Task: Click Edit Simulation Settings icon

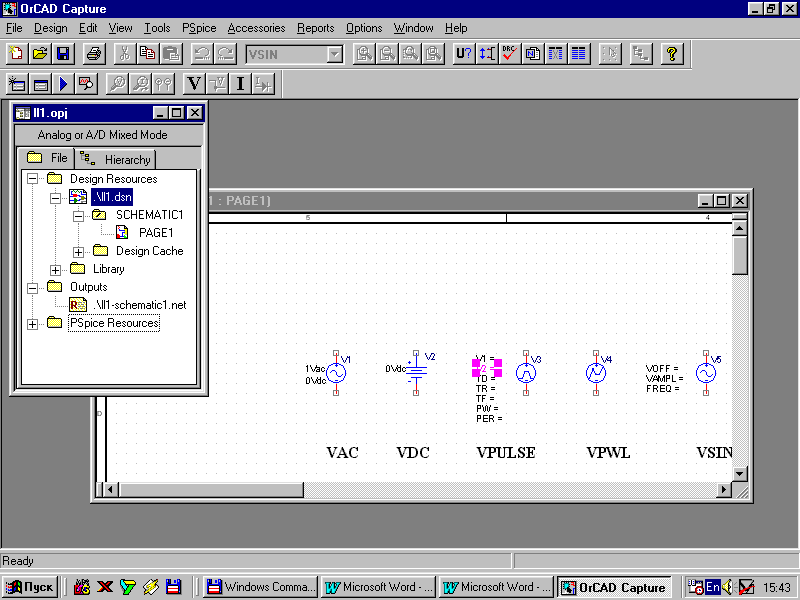Action: [x=40, y=84]
